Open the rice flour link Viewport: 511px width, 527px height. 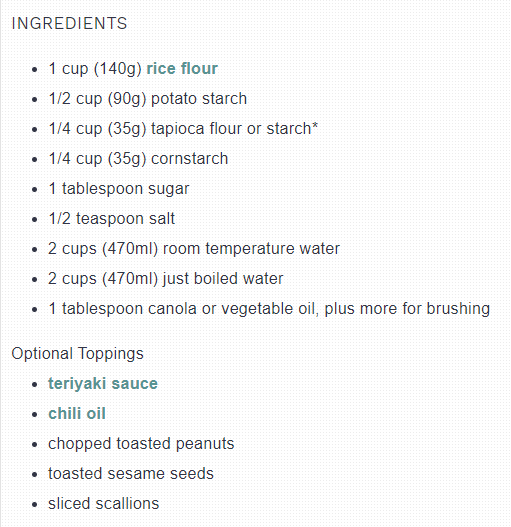[182, 69]
